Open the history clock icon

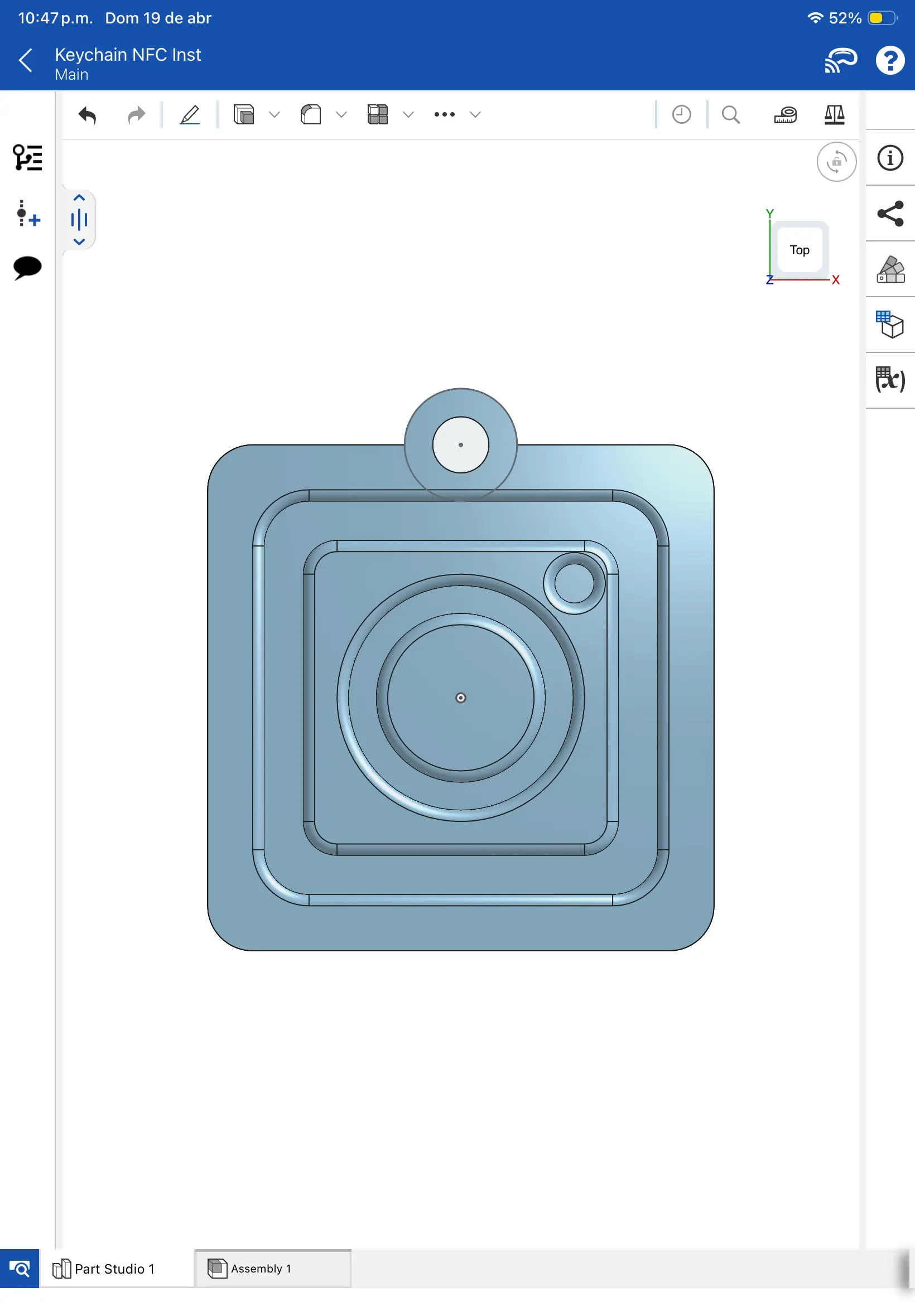point(682,114)
